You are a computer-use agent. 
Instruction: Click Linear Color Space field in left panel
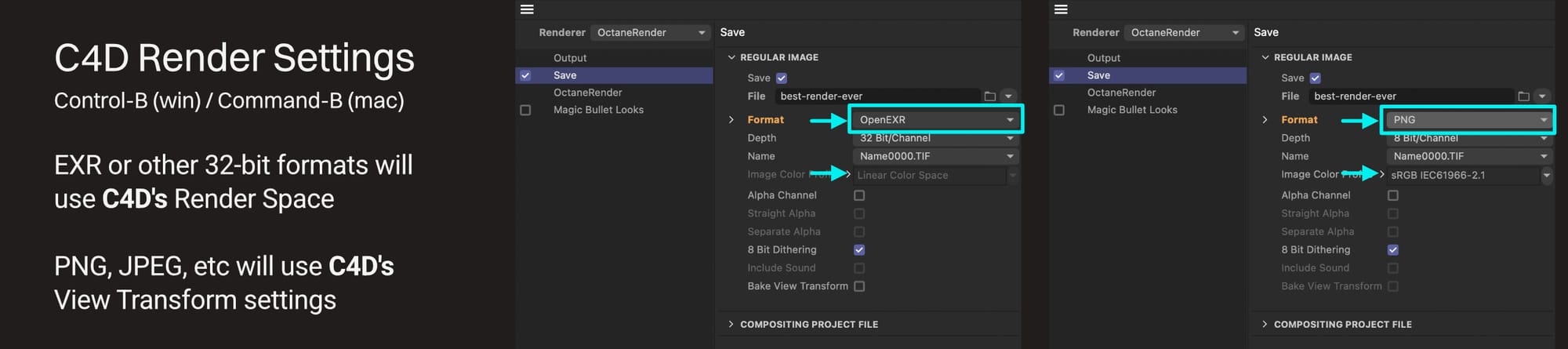[930, 176]
